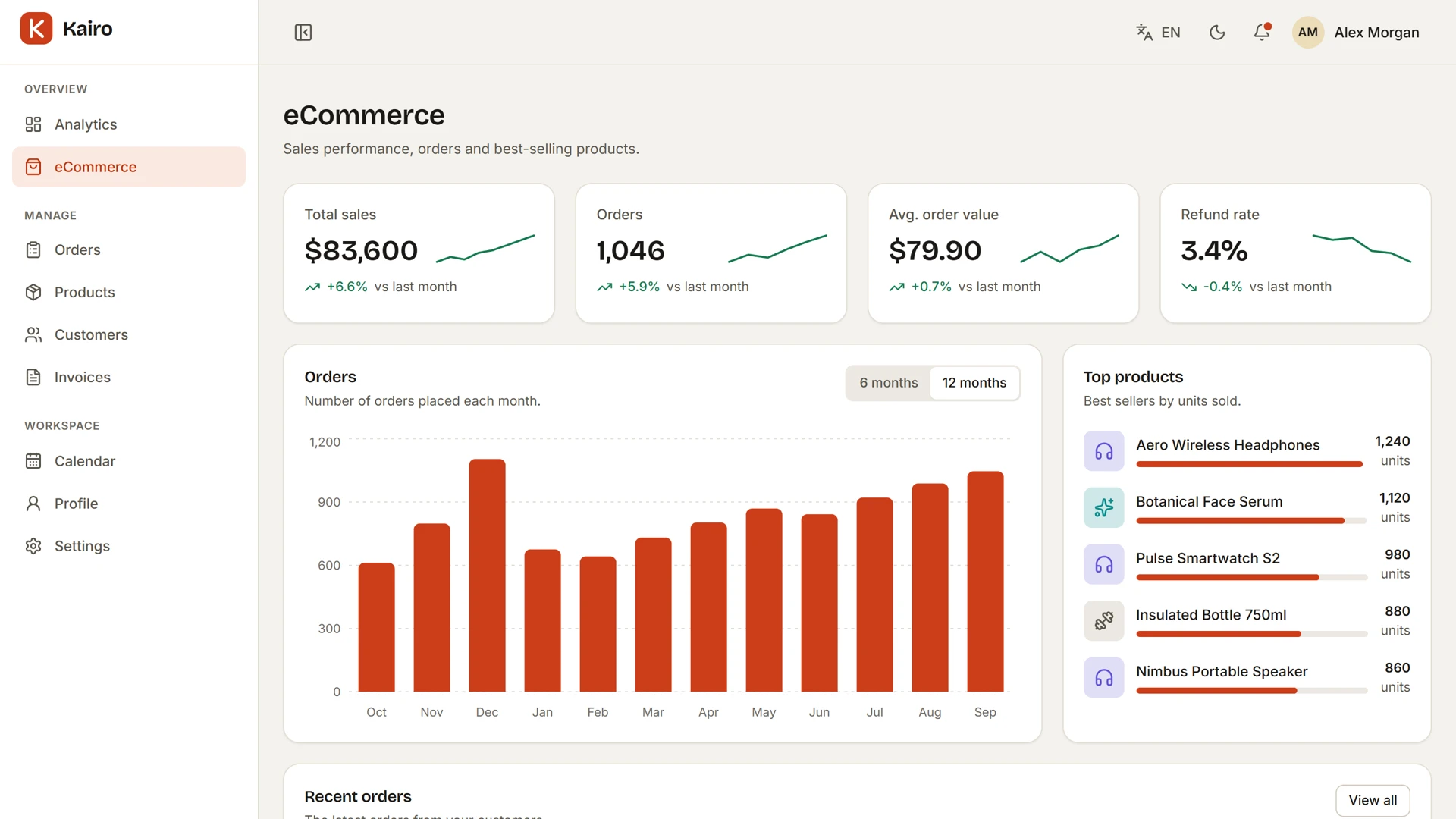Click the Pulse Smartwatch S2 product name
Image resolution: width=1456 pixels, height=819 pixels.
(x=1208, y=558)
